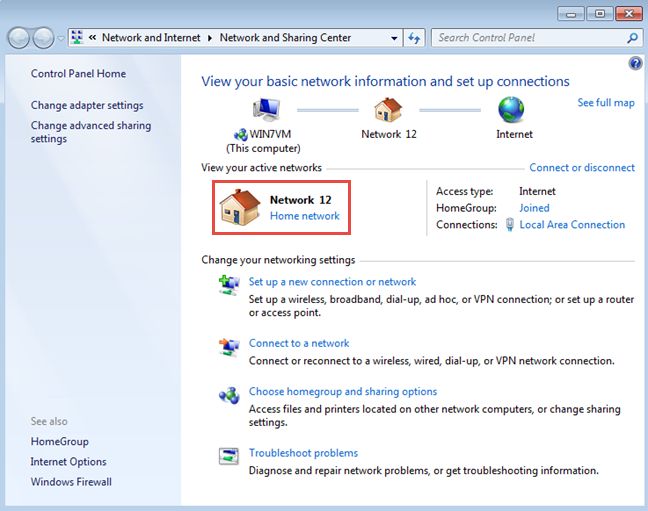Click the new connection setup icon
The width and height of the screenshot is (648, 511).
point(229,285)
